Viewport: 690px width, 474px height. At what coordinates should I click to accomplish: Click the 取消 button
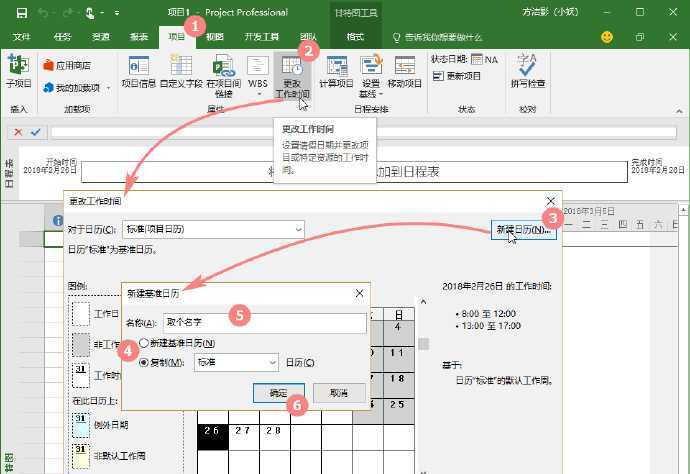coord(339,393)
